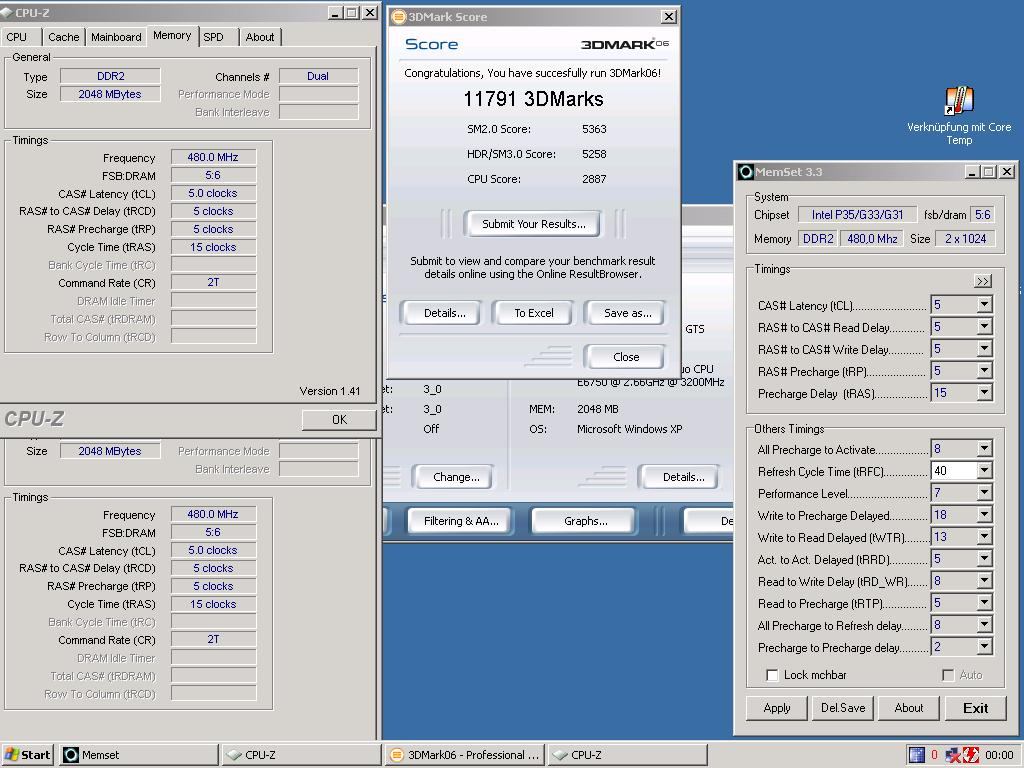Activate the 3DMark06 - Professional taskbar button
Viewport: 1024px width, 768px height.
coord(465,755)
